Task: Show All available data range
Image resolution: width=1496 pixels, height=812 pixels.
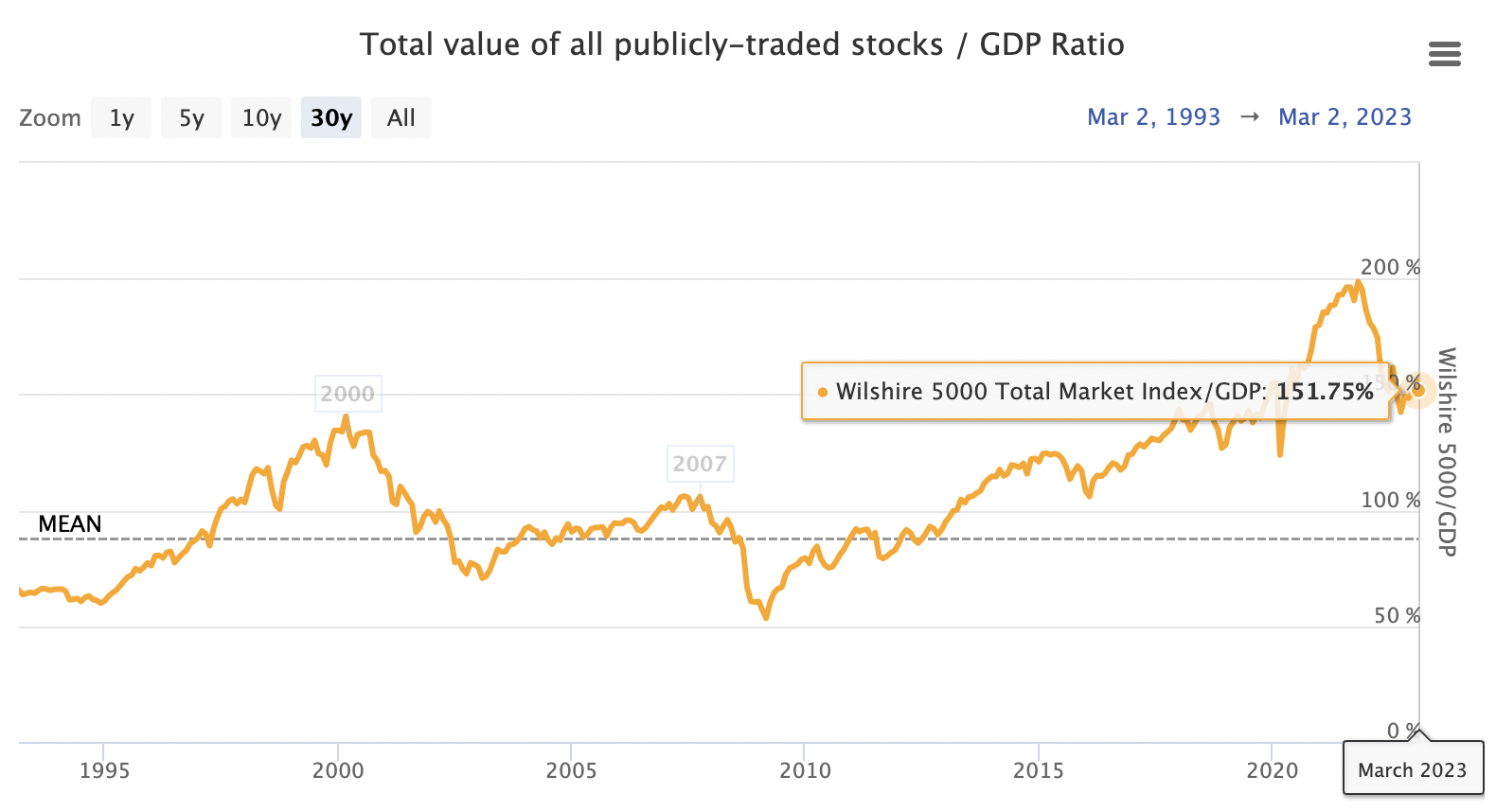Action: [x=401, y=118]
